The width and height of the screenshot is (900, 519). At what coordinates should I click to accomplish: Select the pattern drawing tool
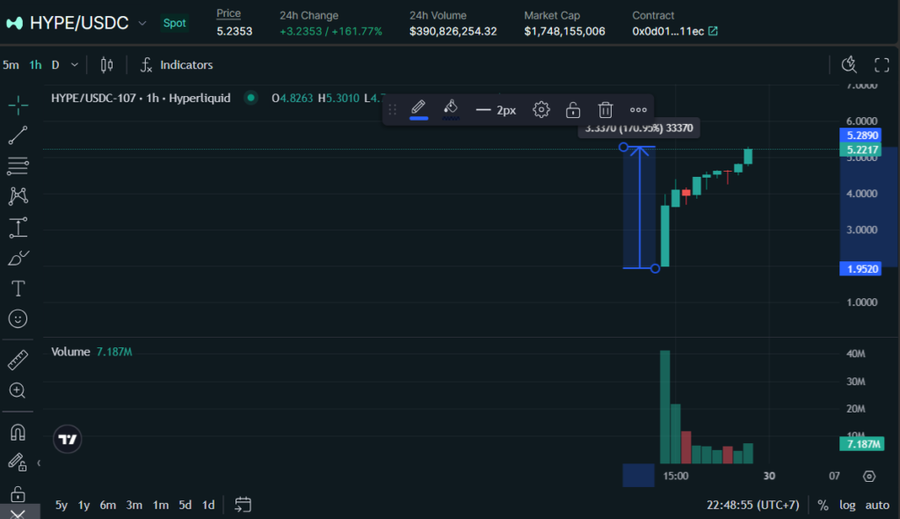pos(18,196)
